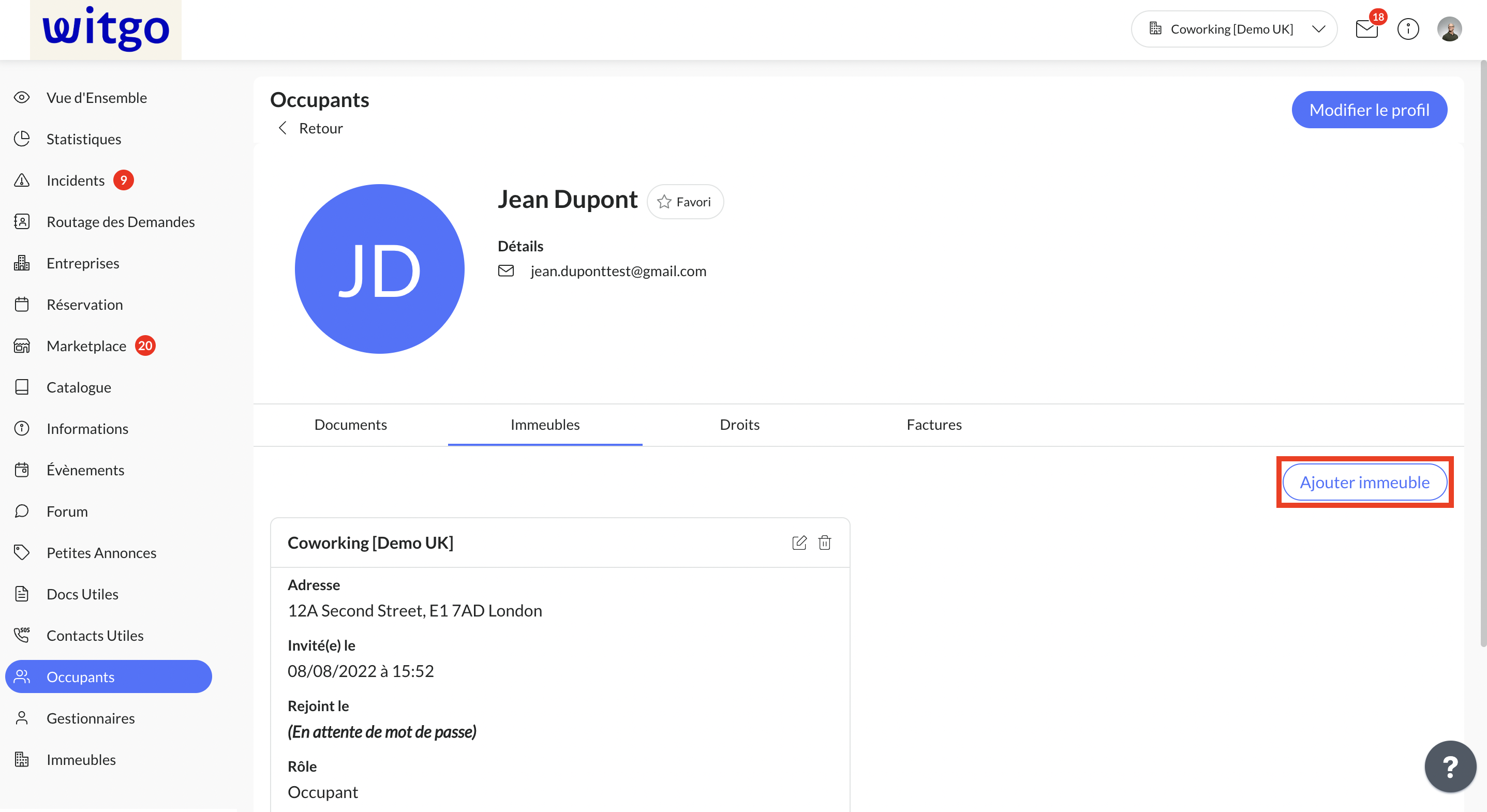1487x812 pixels.
Task: Click the Catalogue book icon
Action: point(22,387)
